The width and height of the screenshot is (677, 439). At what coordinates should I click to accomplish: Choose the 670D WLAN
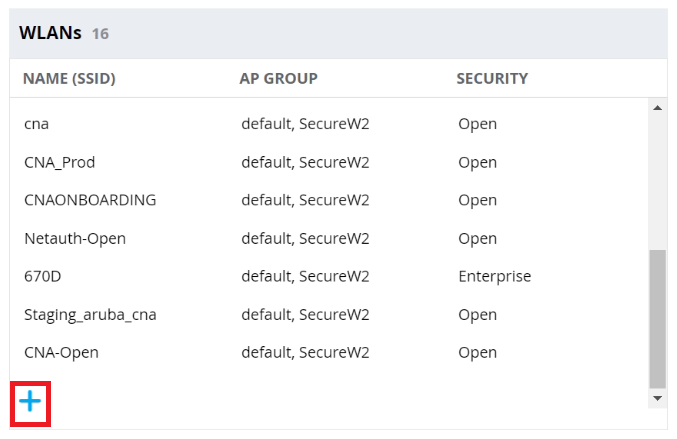[x=43, y=276]
